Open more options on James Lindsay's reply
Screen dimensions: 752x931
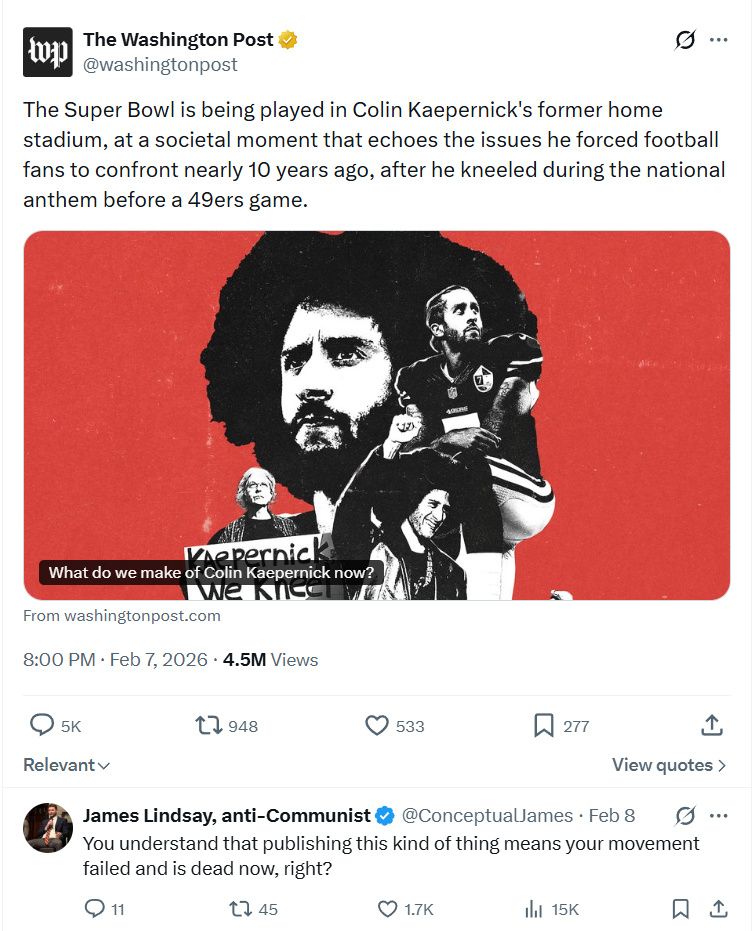coord(718,816)
